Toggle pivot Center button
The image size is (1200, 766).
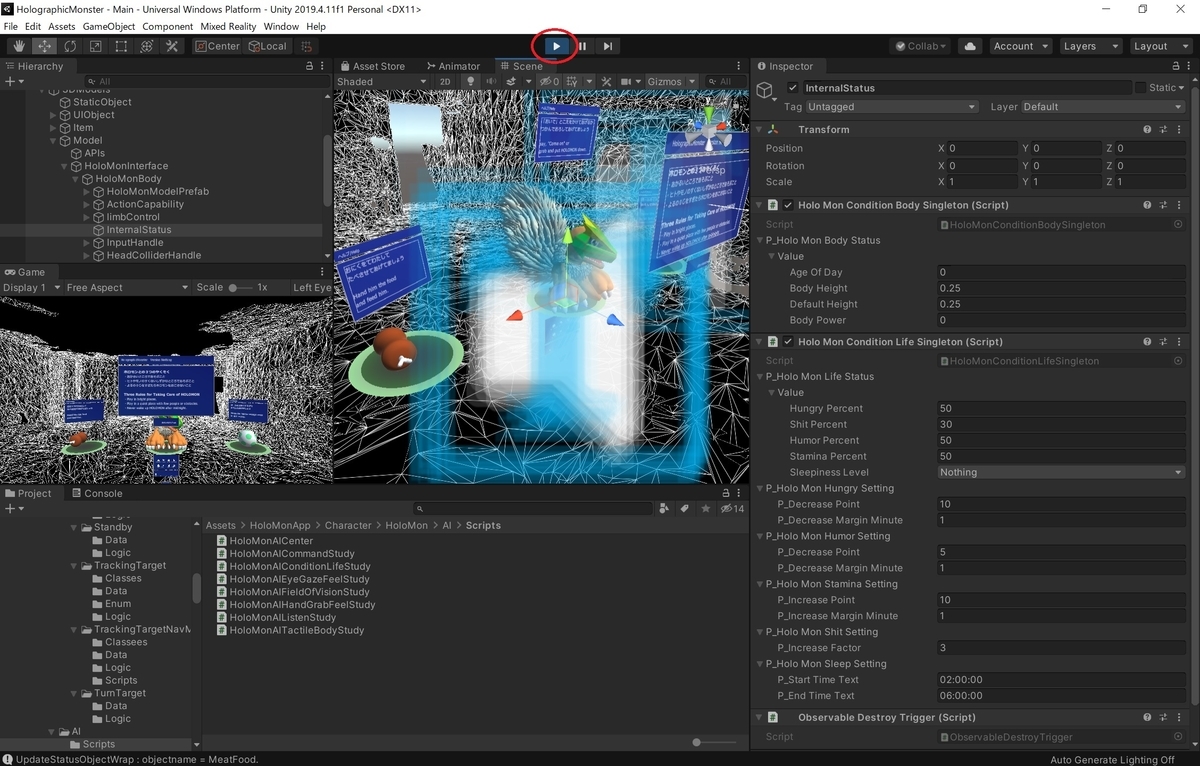(x=217, y=46)
